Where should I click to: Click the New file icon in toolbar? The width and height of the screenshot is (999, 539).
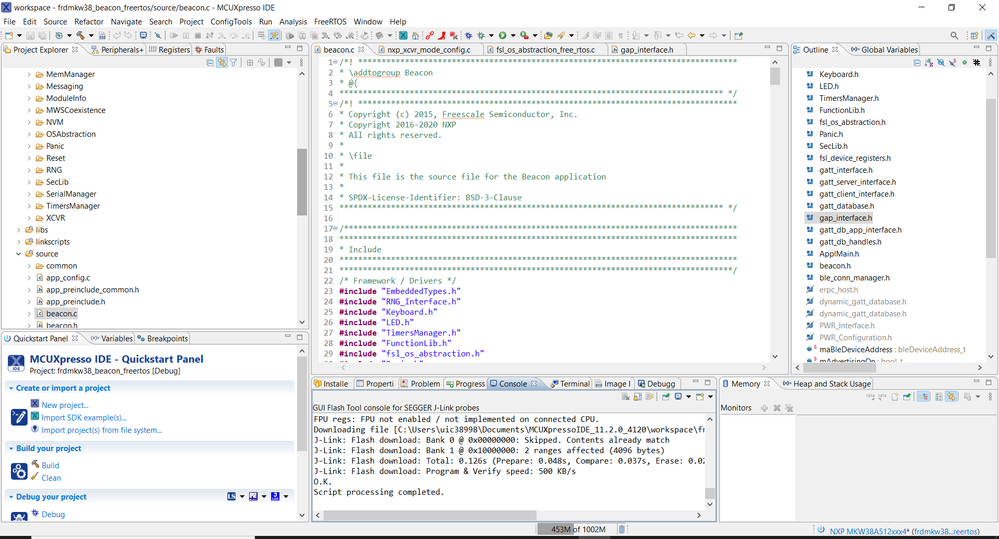[x=9, y=35]
